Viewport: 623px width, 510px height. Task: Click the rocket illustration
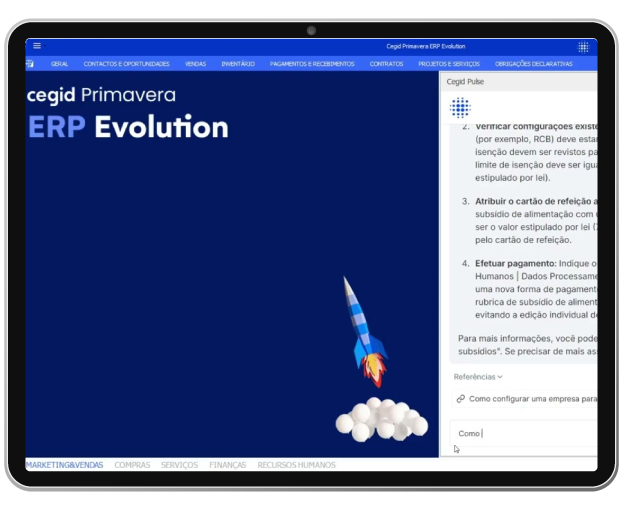(x=366, y=332)
